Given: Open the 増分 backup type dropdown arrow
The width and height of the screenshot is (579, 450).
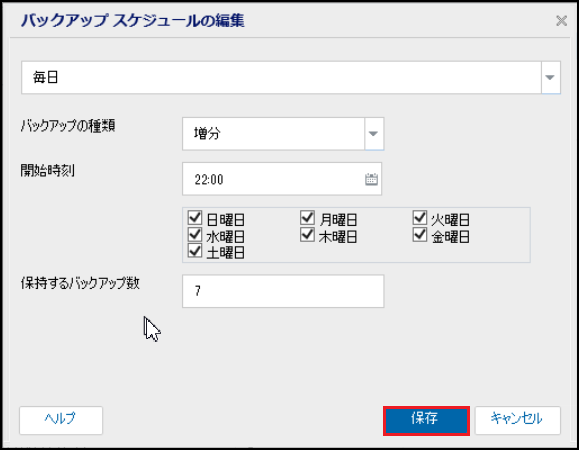Looking at the screenshot, I should (374, 134).
